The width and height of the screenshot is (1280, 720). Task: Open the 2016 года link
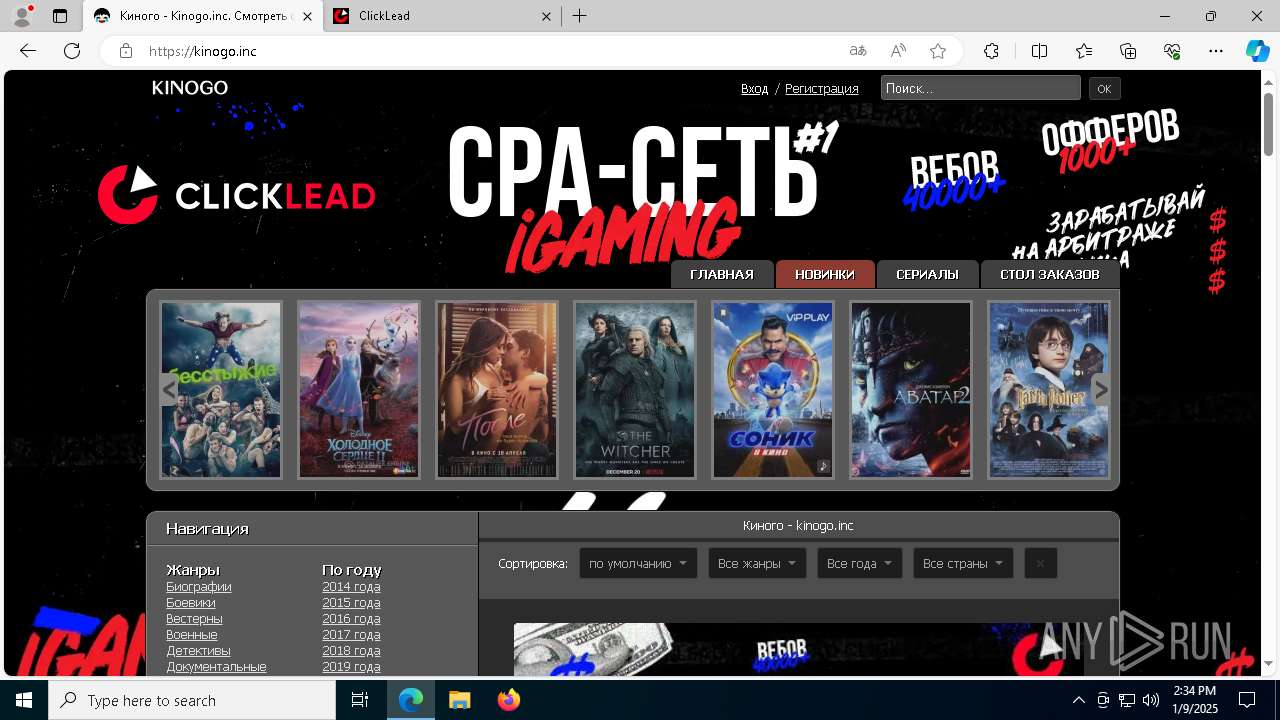(x=351, y=619)
